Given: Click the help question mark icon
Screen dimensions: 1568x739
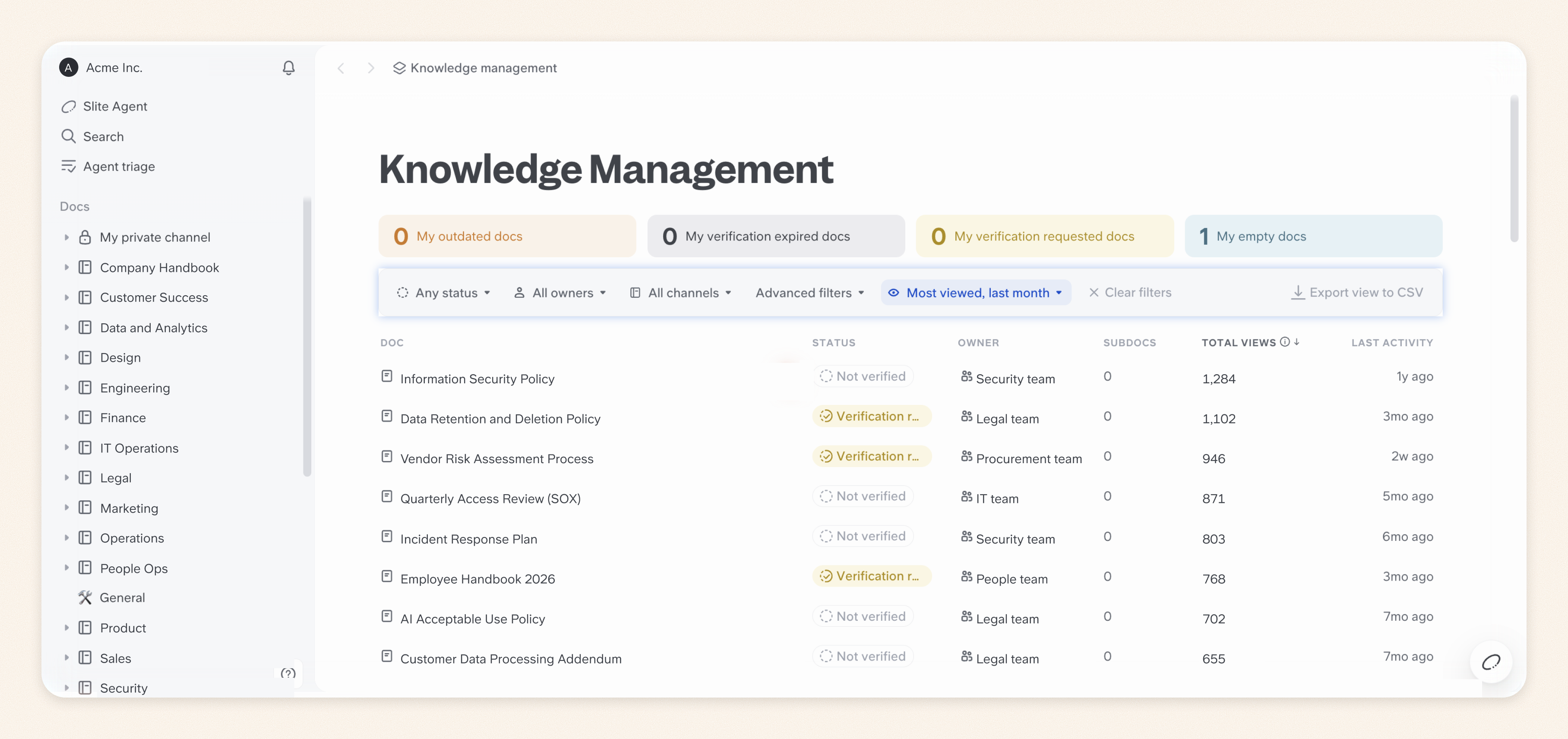Looking at the screenshot, I should (288, 673).
